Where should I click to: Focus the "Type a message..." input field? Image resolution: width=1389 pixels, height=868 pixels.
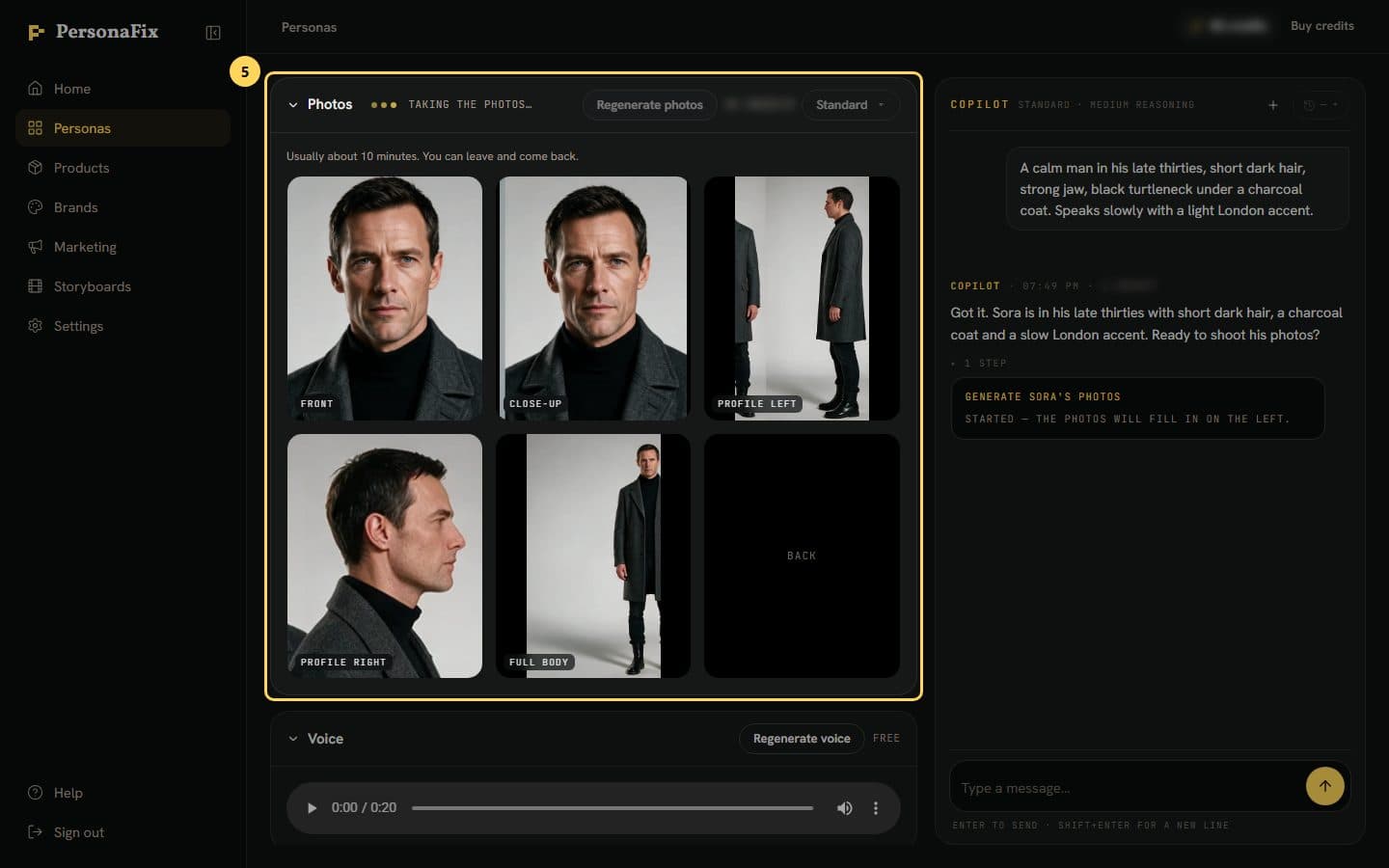(x=1127, y=788)
